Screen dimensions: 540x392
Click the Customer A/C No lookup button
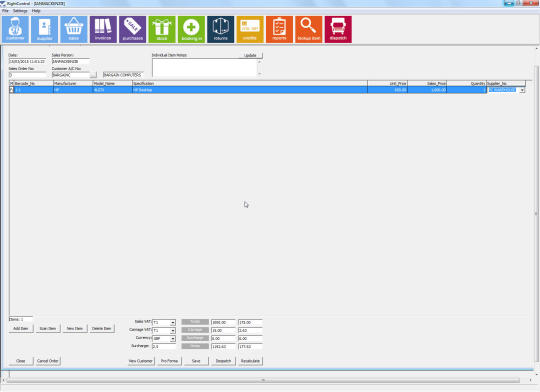click(93, 75)
